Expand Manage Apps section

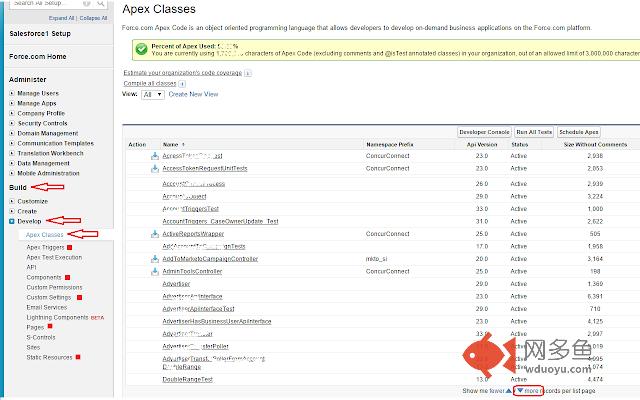[12, 103]
